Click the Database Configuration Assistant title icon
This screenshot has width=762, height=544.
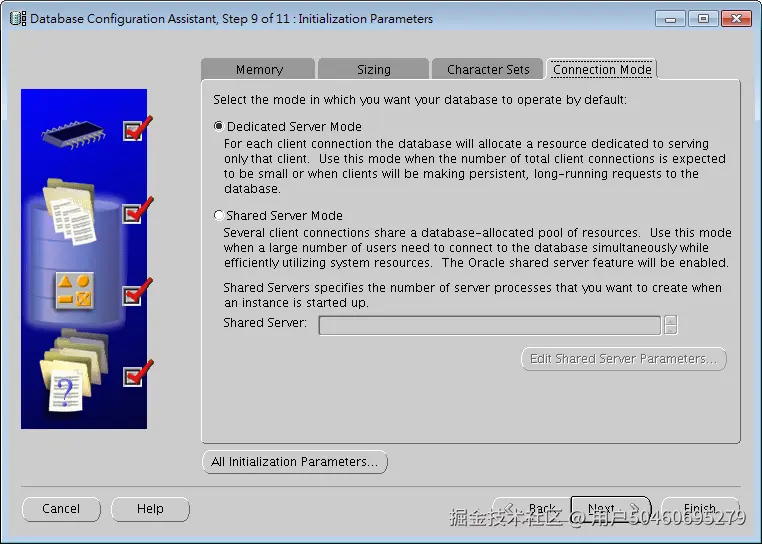(x=18, y=18)
